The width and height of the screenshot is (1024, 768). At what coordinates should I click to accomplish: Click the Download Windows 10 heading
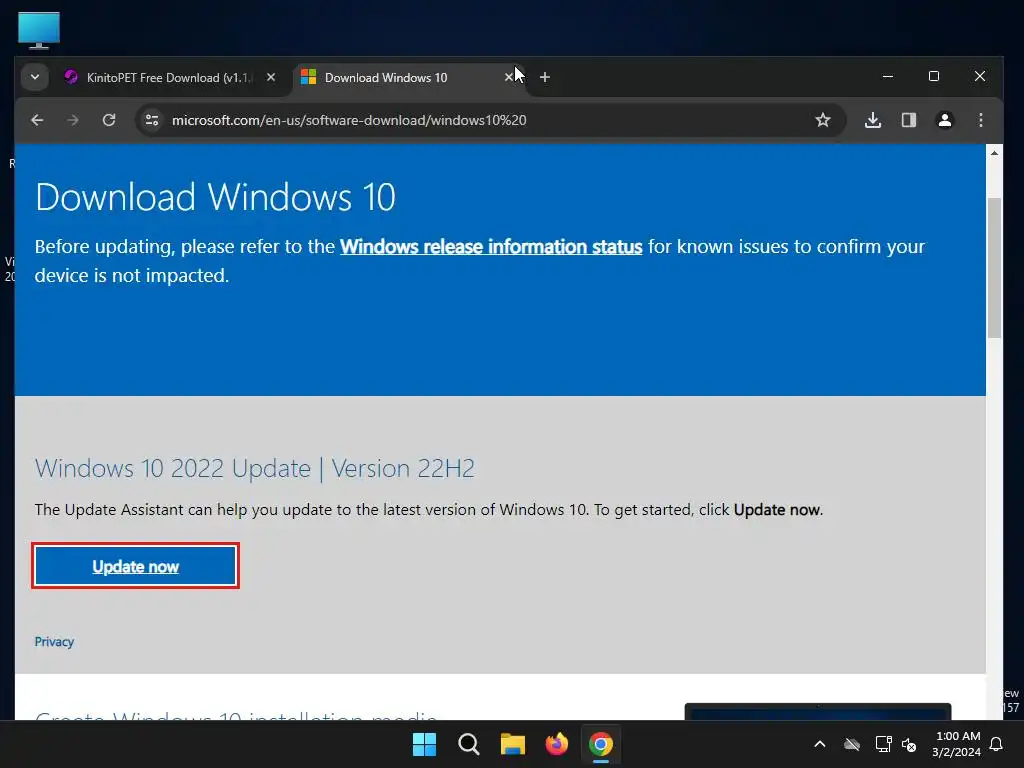(x=216, y=197)
